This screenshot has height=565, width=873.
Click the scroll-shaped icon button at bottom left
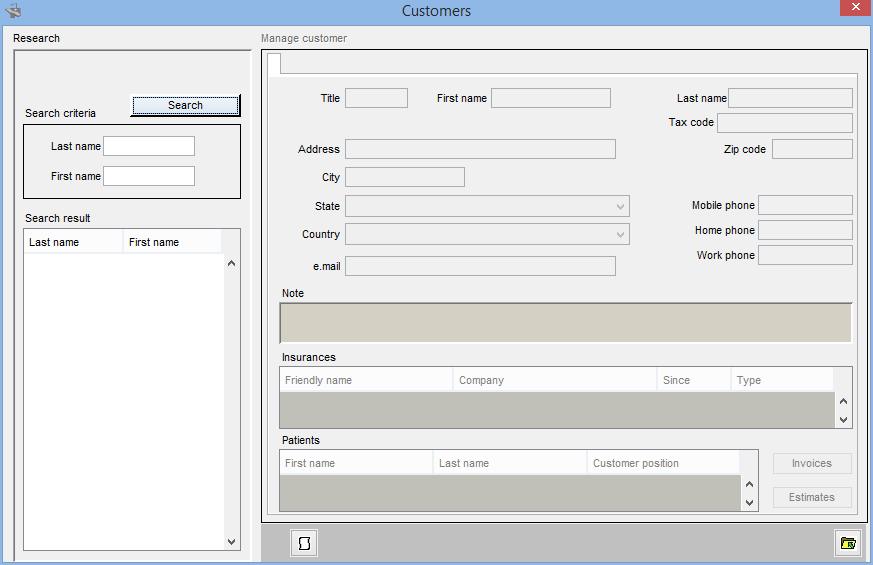coord(304,543)
